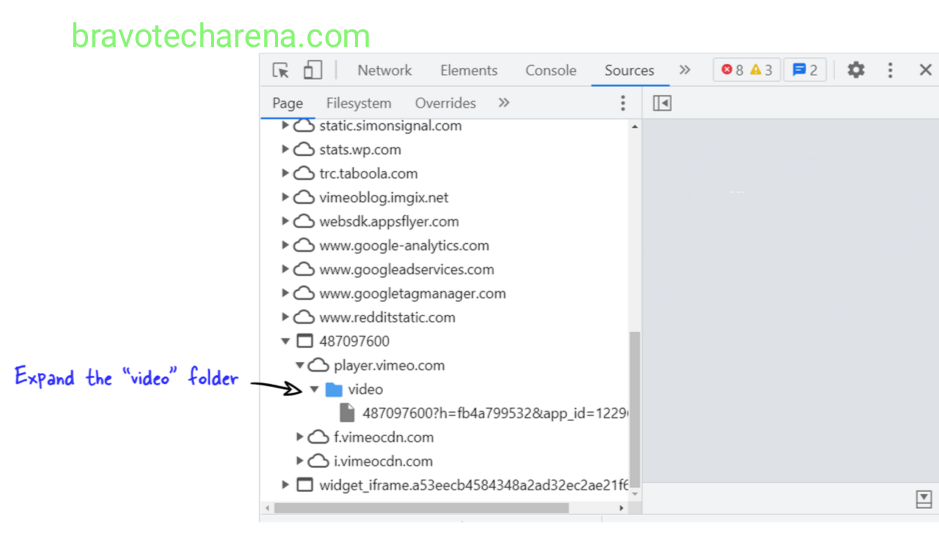939x552 pixels.
Task: Hide the navigator sidebar with toggle icon
Action: tap(662, 103)
